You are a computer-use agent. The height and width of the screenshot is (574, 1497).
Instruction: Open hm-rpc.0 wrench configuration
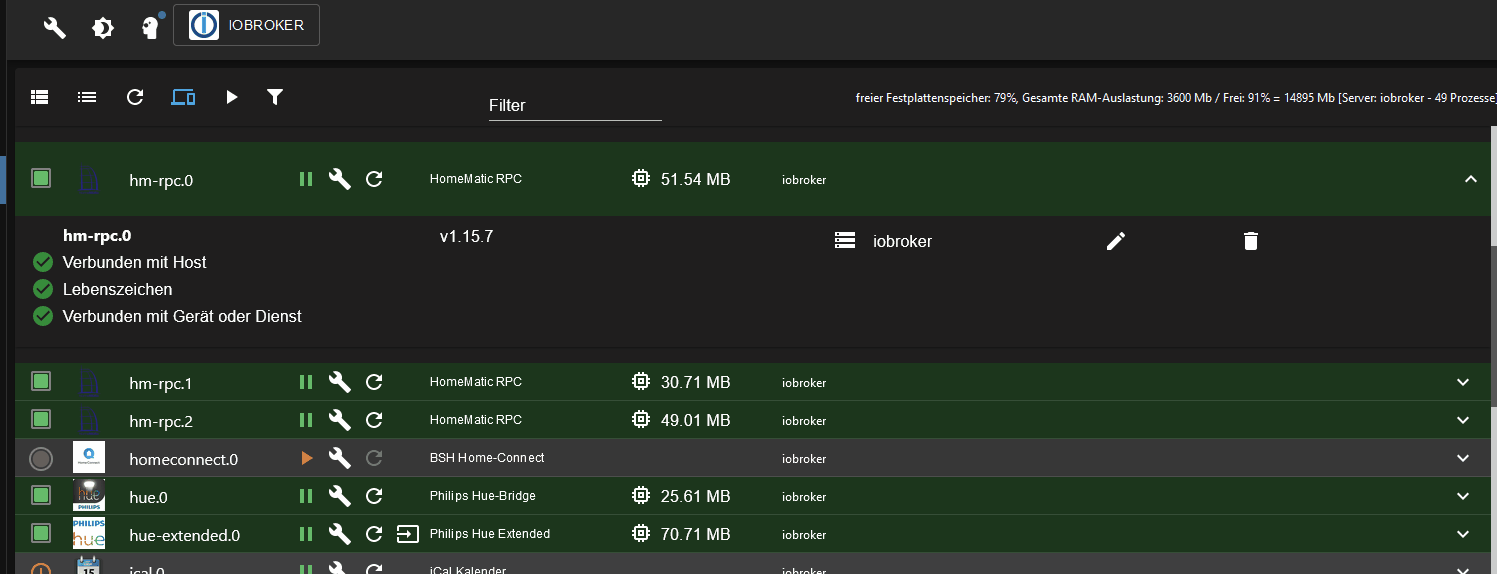pyautogui.click(x=340, y=179)
